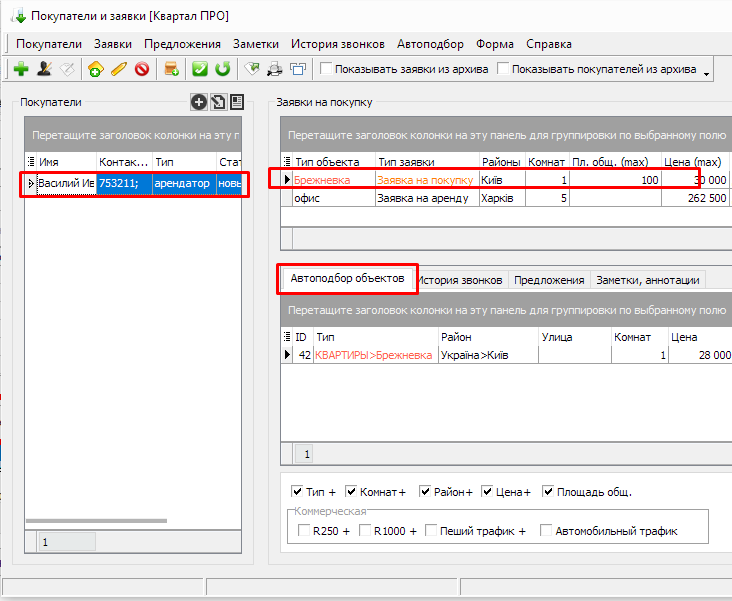The height and width of the screenshot is (601, 732).
Task: Sort by 'Цена (max)' column header
Action: point(694,162)
